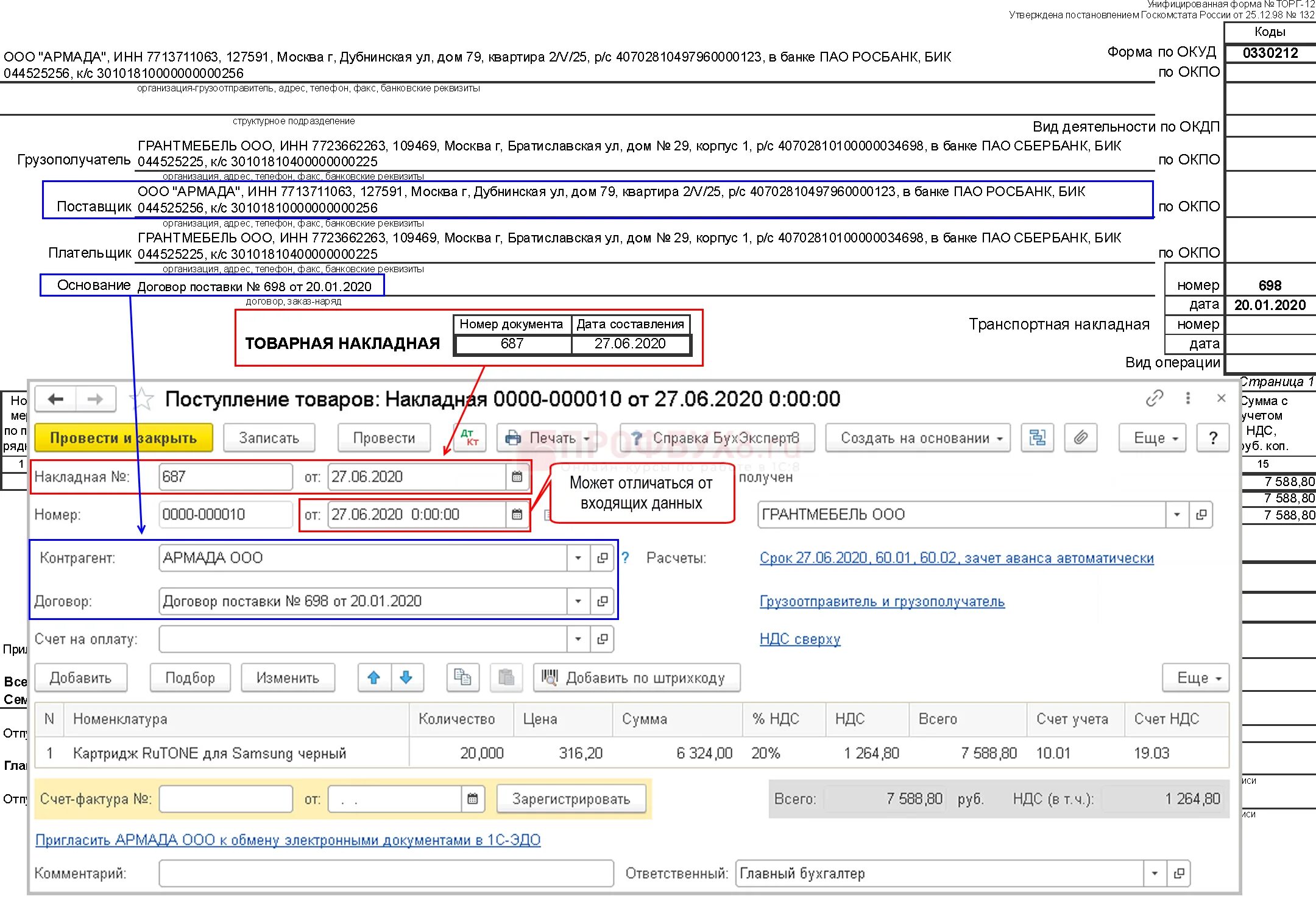
Task: Open Грузоотправитель и грузополучатель link
Action: [x=882, y=602]
